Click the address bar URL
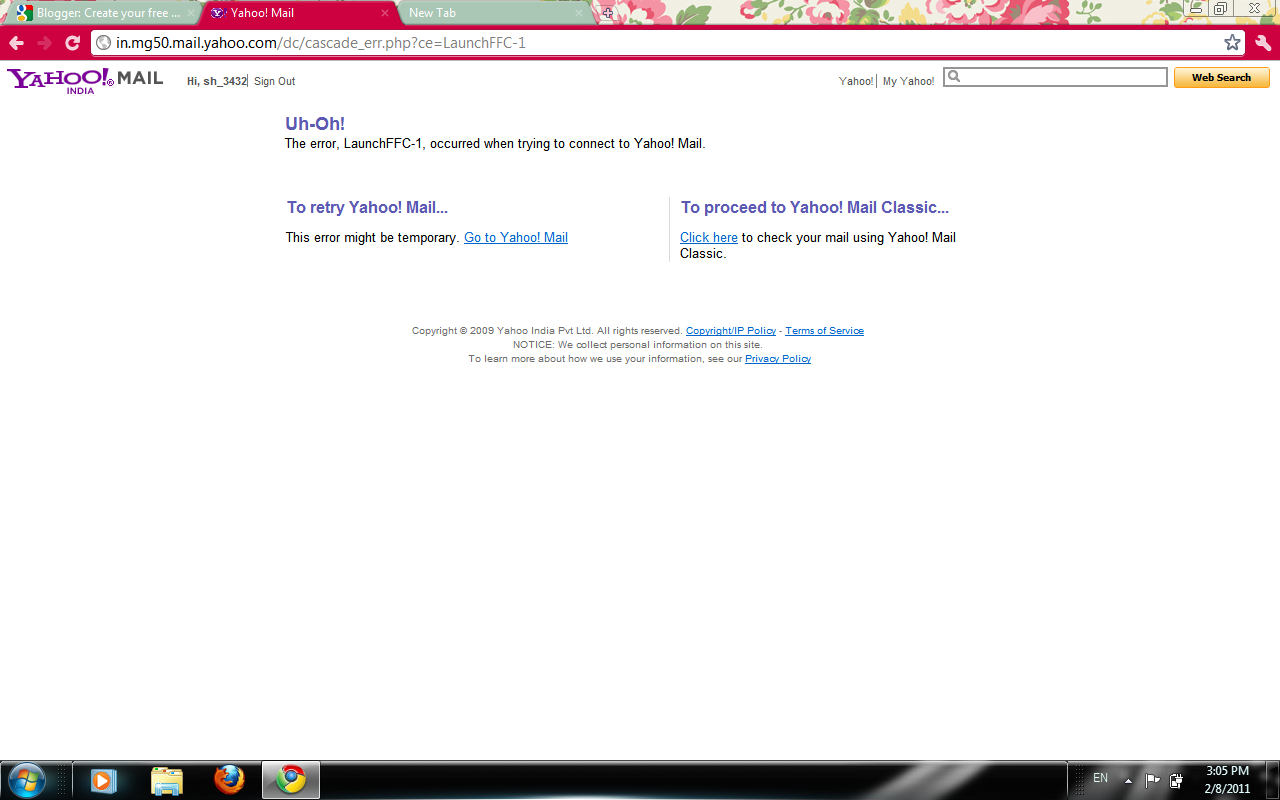 pos(321,43)
